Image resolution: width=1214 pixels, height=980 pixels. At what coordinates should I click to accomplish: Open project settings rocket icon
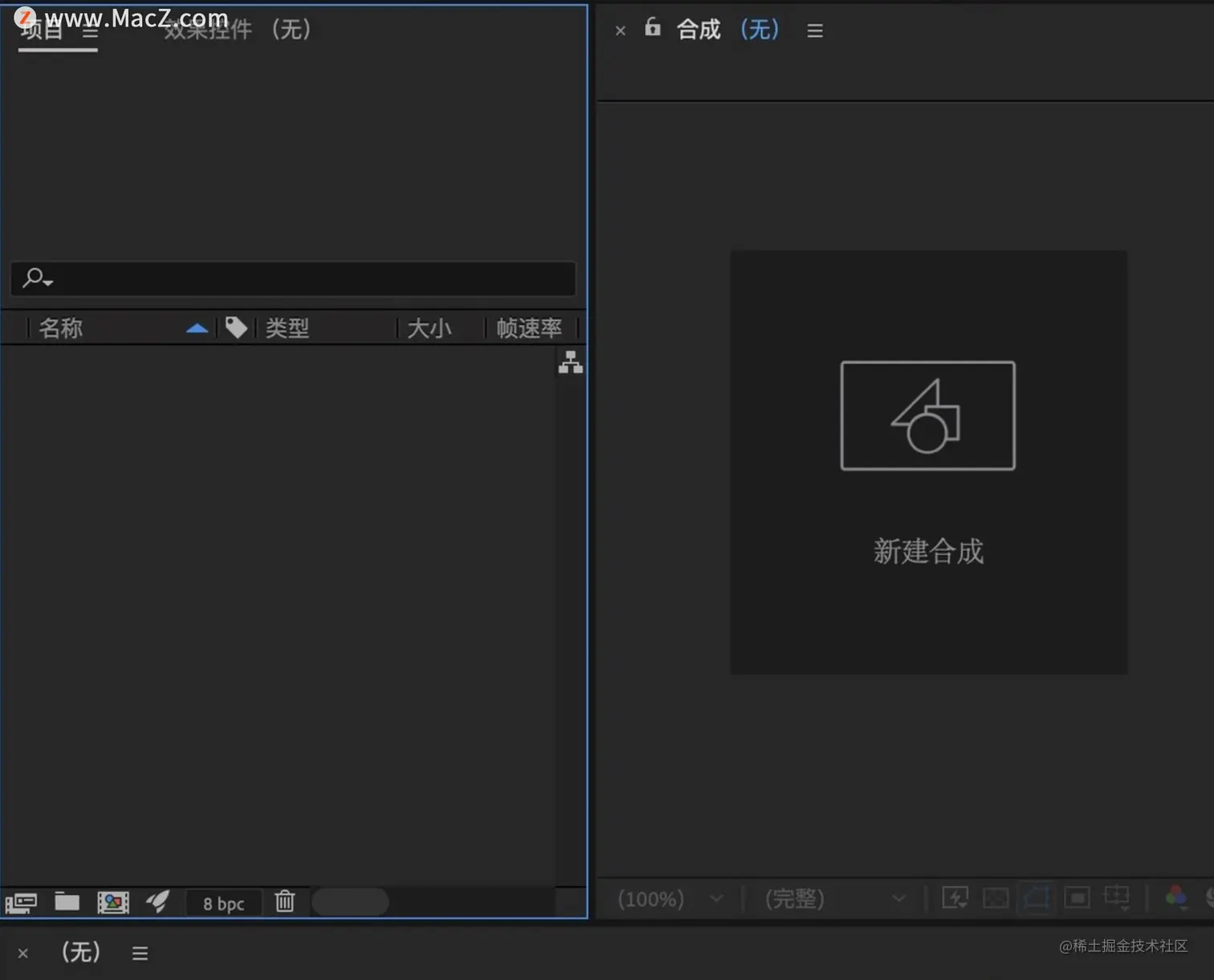157,901
